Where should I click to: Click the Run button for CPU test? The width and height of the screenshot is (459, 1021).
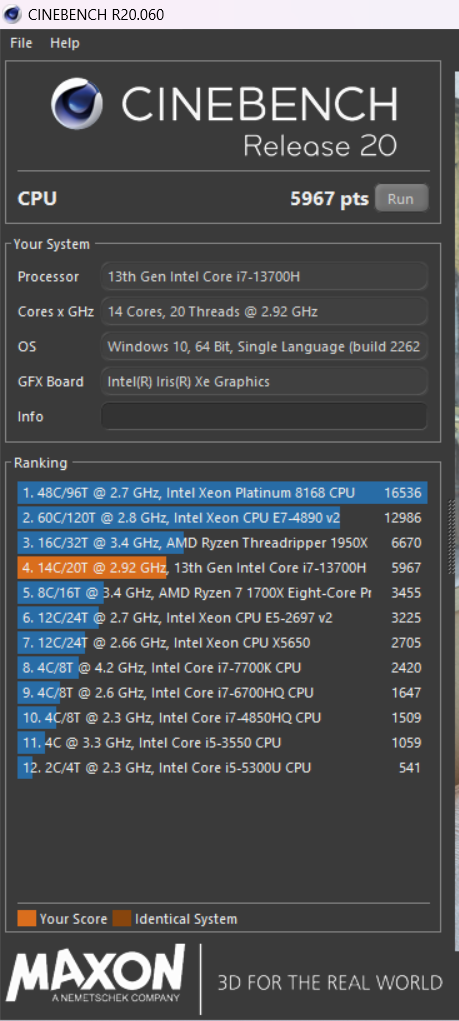pyautogui.click(x=401, y=199)
